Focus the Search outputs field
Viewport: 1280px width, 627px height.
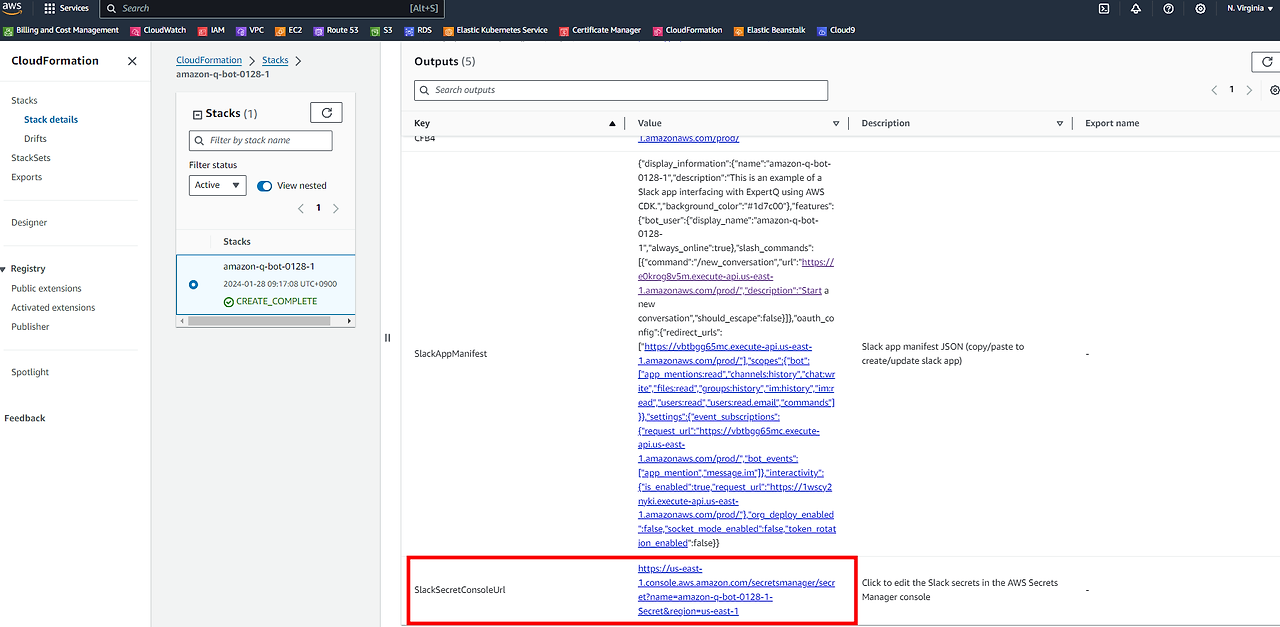(621, 90)
